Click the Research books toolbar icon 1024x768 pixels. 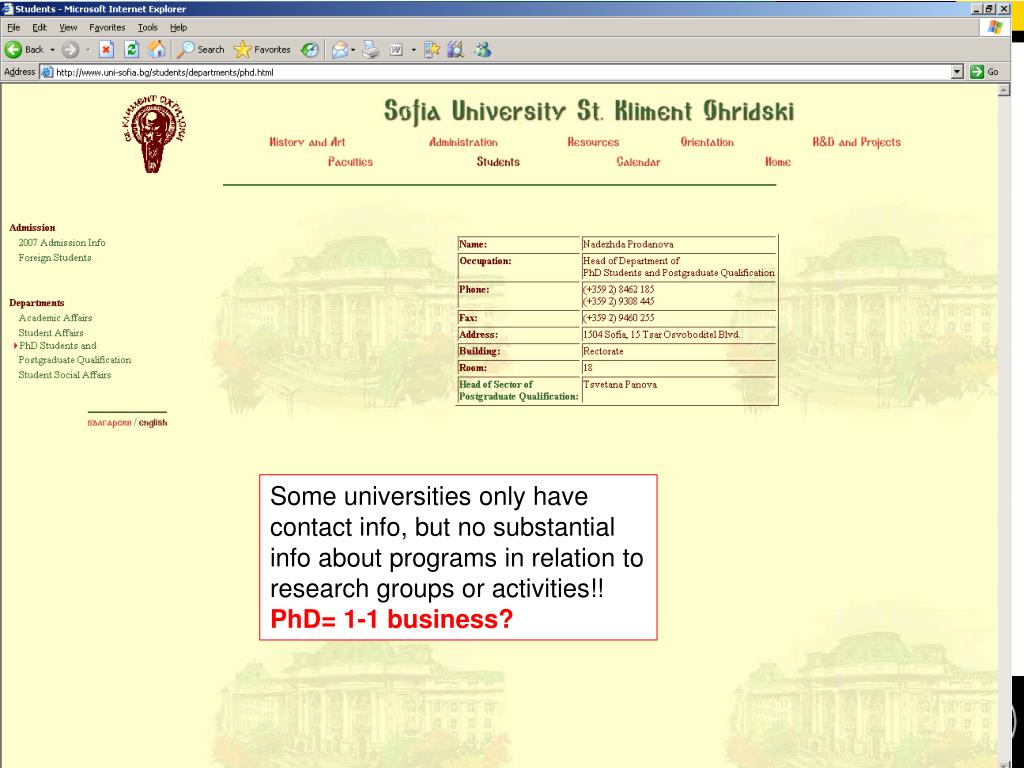(x=456, y=50)
